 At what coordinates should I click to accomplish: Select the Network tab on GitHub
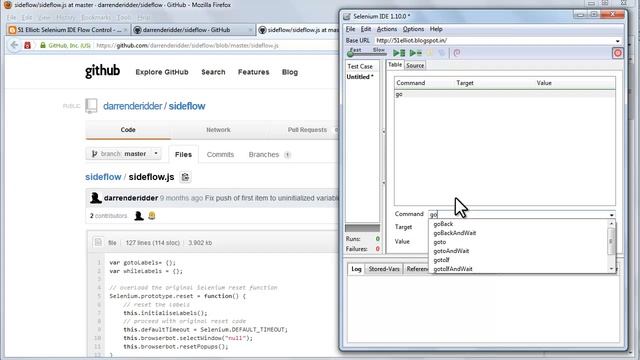tap(218, 130)
